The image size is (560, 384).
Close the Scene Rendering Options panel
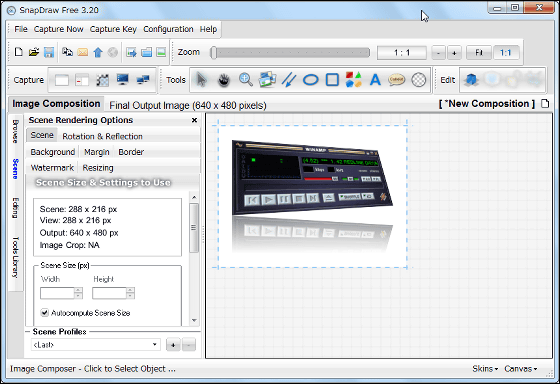click(x=194, y=120)
